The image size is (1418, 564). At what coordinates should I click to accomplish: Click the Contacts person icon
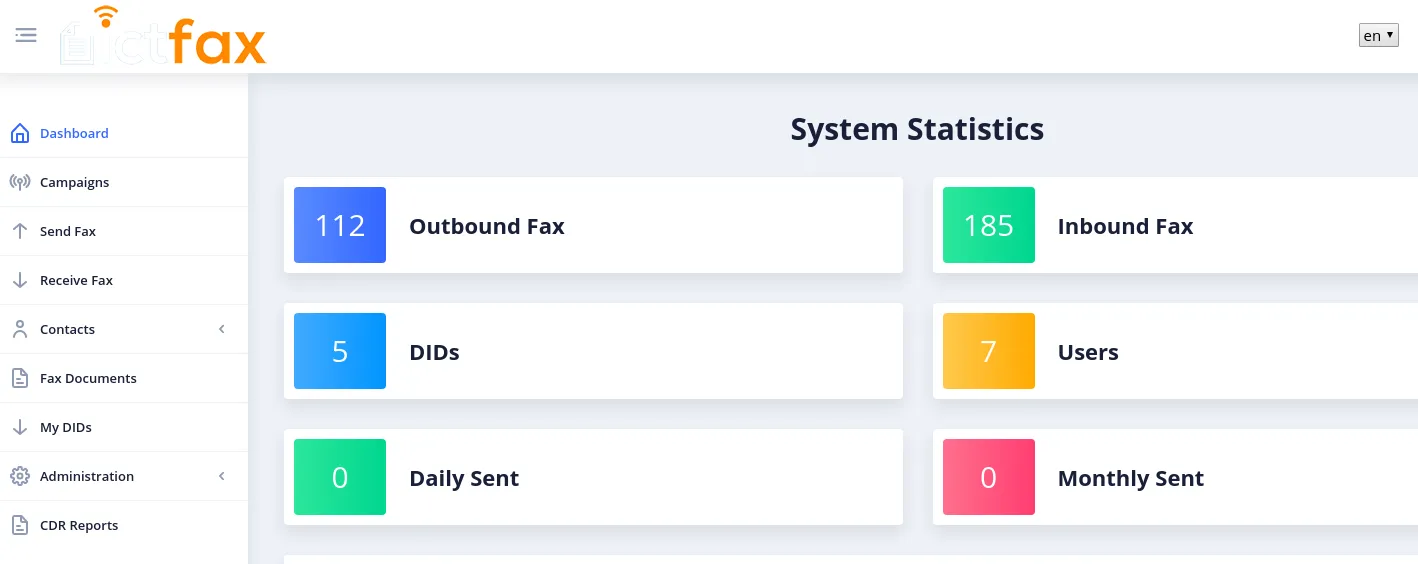coord(19,329)
